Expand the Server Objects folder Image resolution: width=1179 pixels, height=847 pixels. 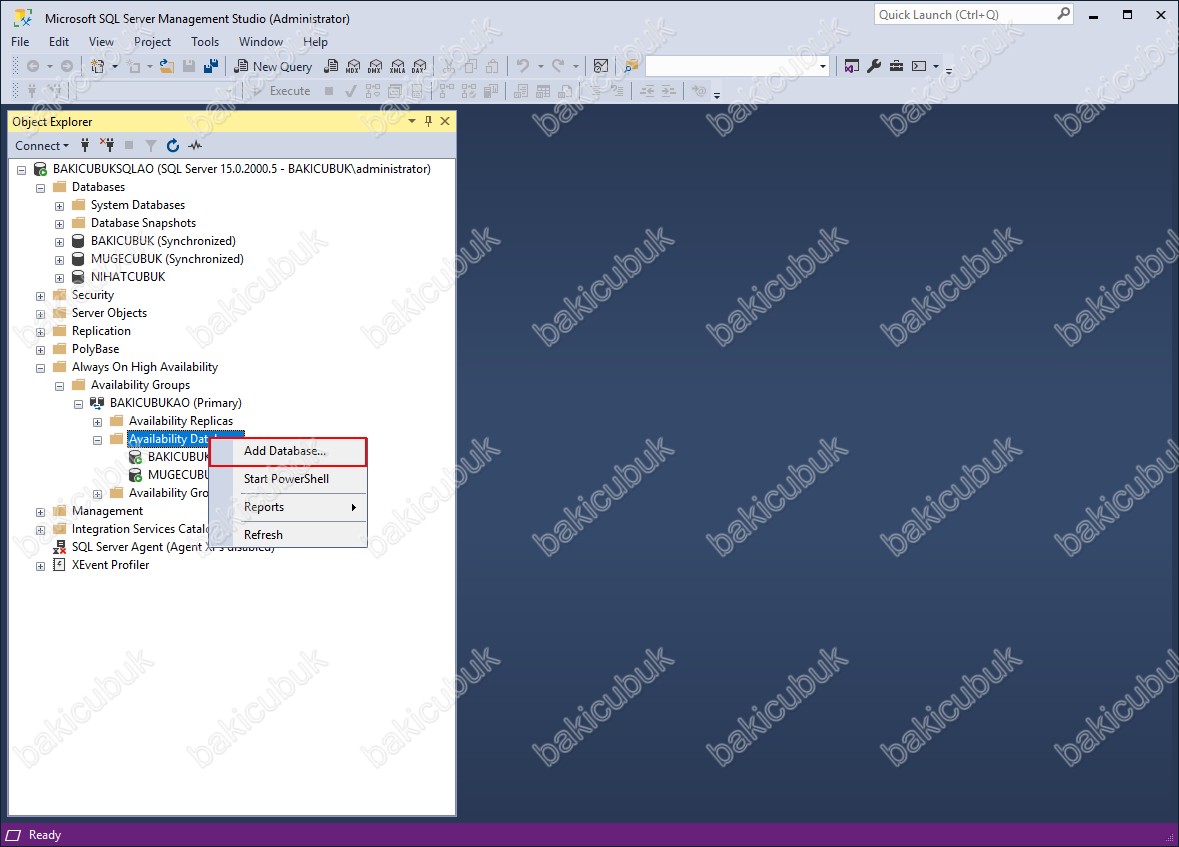41,314
